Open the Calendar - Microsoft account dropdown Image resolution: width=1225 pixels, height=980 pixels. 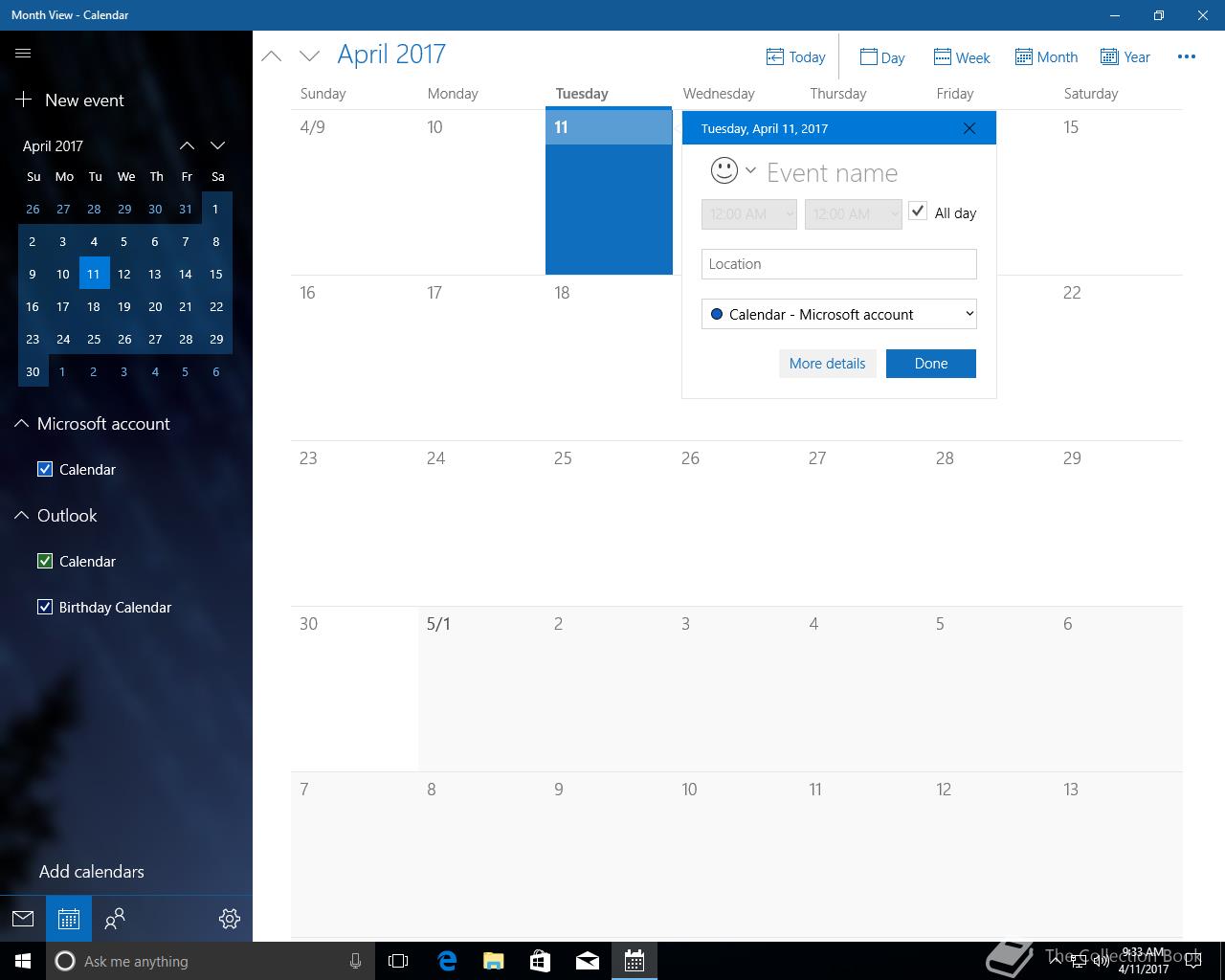(x=839, y=314)
